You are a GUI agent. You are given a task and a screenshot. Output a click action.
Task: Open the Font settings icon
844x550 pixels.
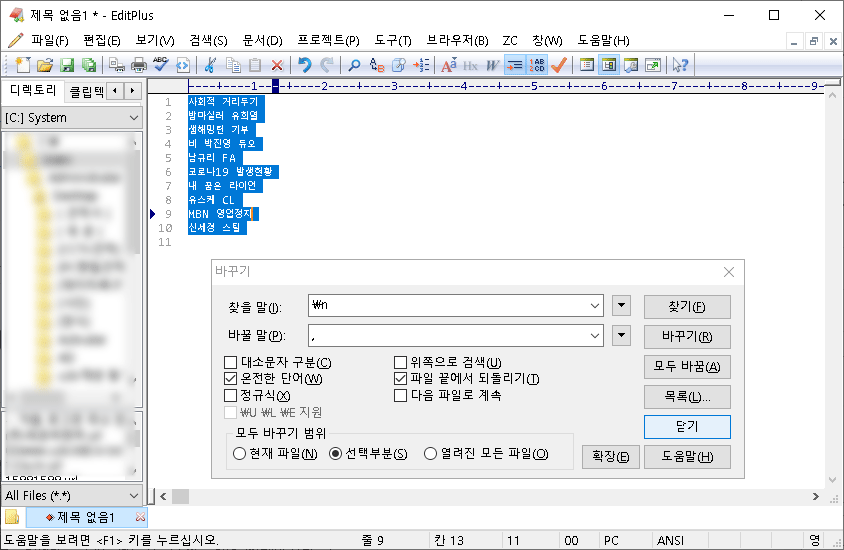point(448,65)
